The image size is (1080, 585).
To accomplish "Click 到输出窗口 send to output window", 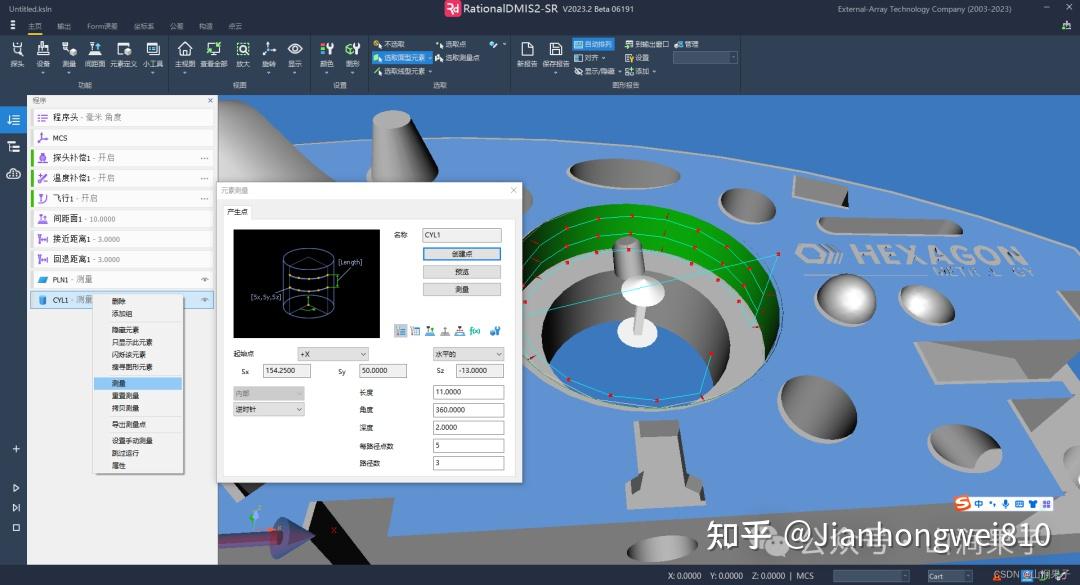I will (x=647, y=44).
